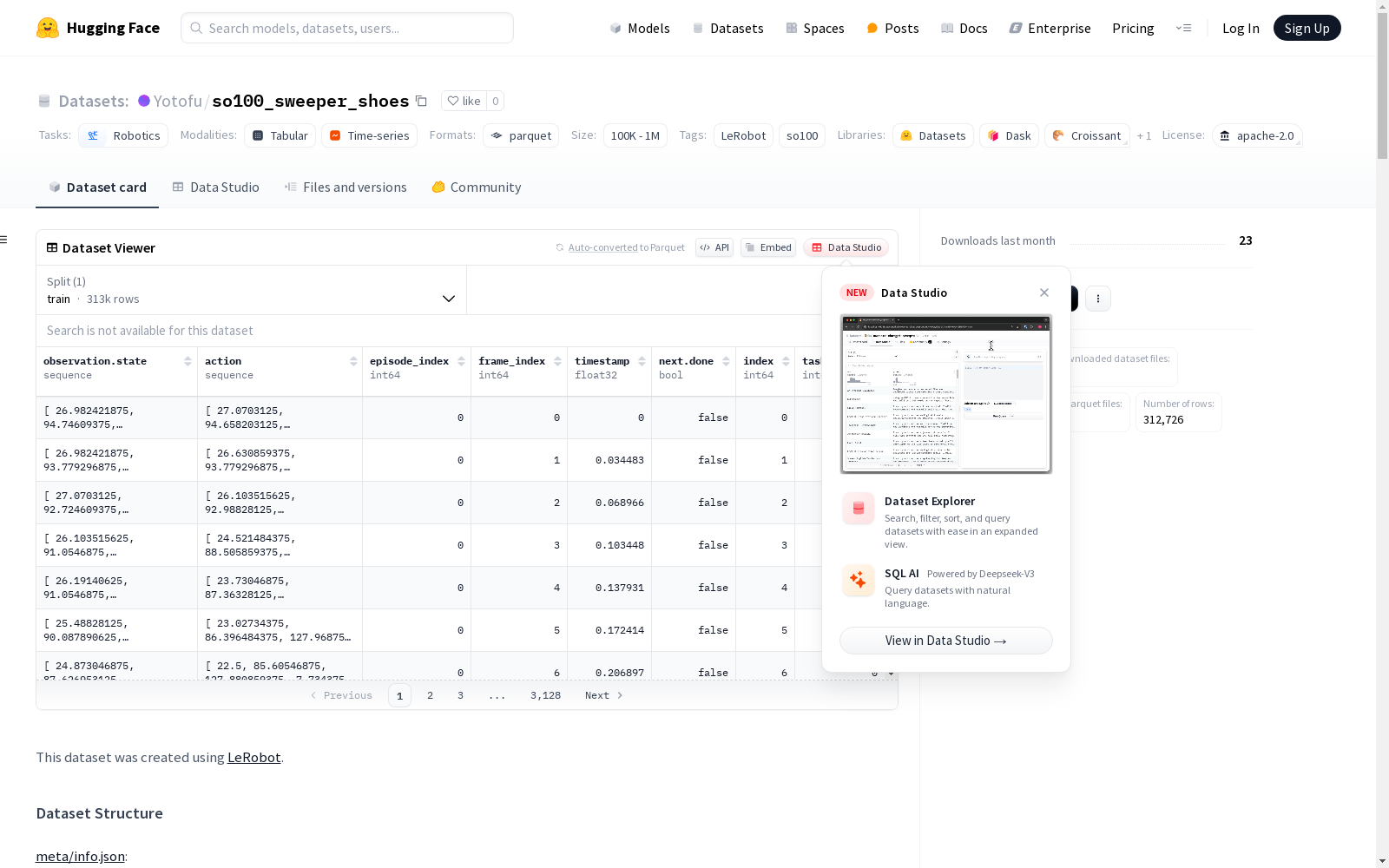This screenshot has height=868, width=1389.
Task: Select the Tabular modality tag
Action: pyautogui.click(x=280, y=135)
